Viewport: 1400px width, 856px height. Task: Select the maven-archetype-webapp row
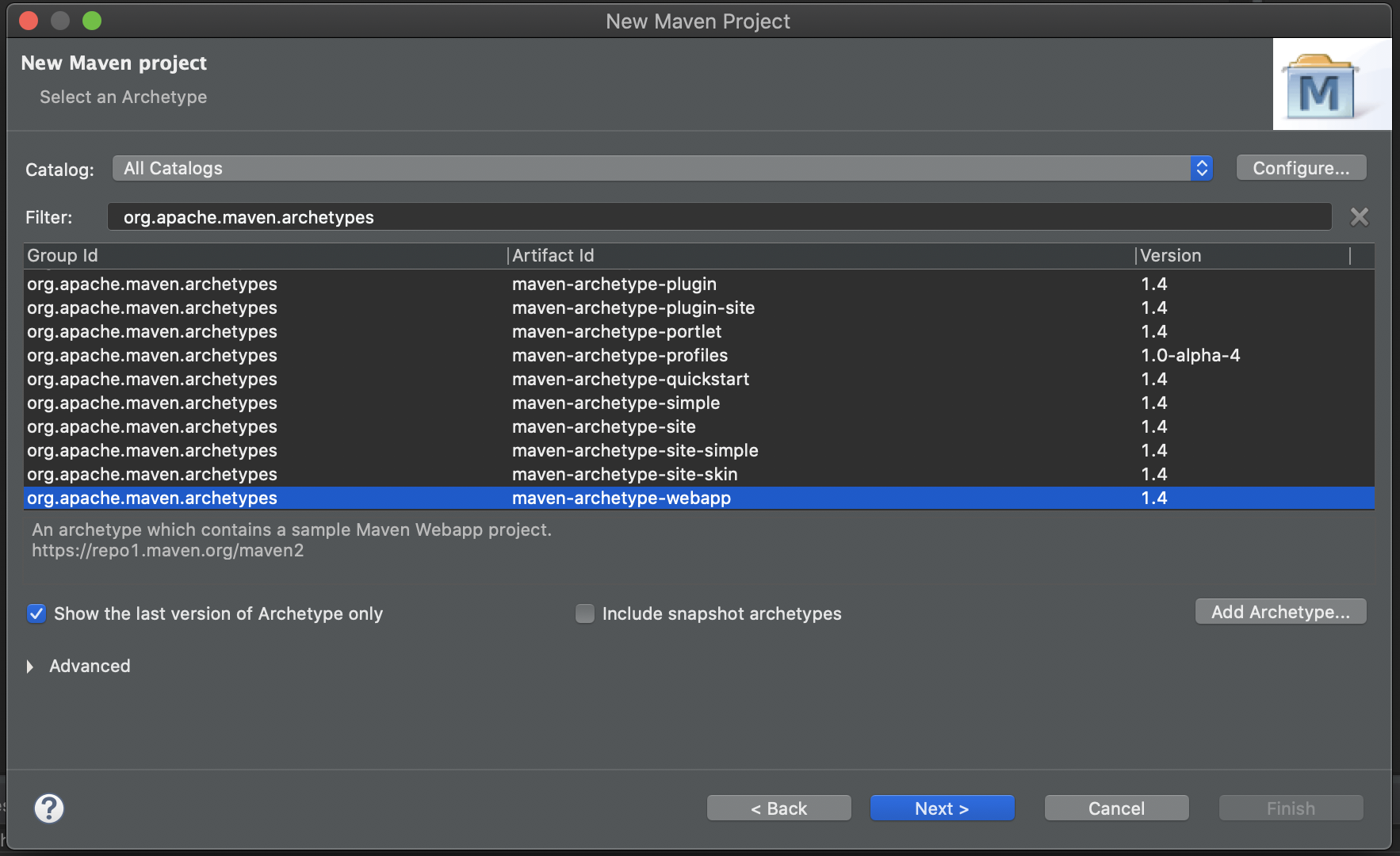(x=699, y=498)
